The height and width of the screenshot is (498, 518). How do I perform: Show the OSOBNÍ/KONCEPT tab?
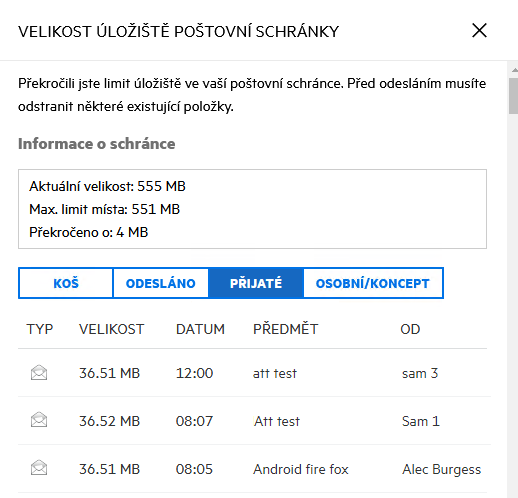click(373, 283)
